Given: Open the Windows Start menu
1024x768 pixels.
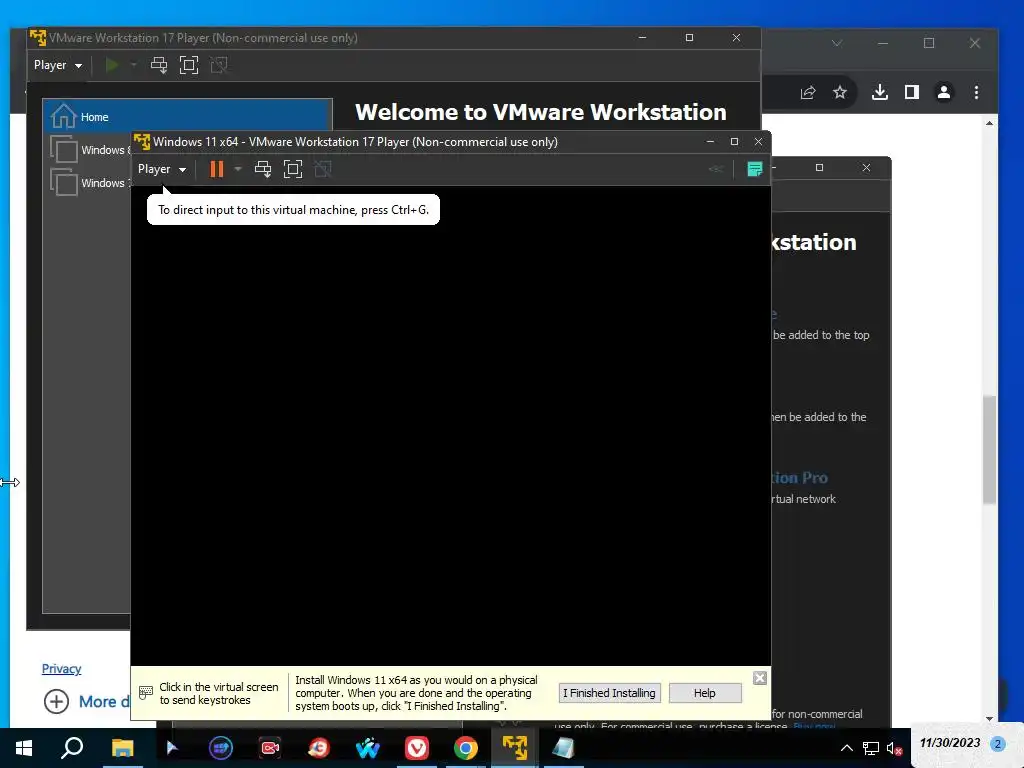Looking at the screenshot, I should pyautogui.click(x=24, y=748).
